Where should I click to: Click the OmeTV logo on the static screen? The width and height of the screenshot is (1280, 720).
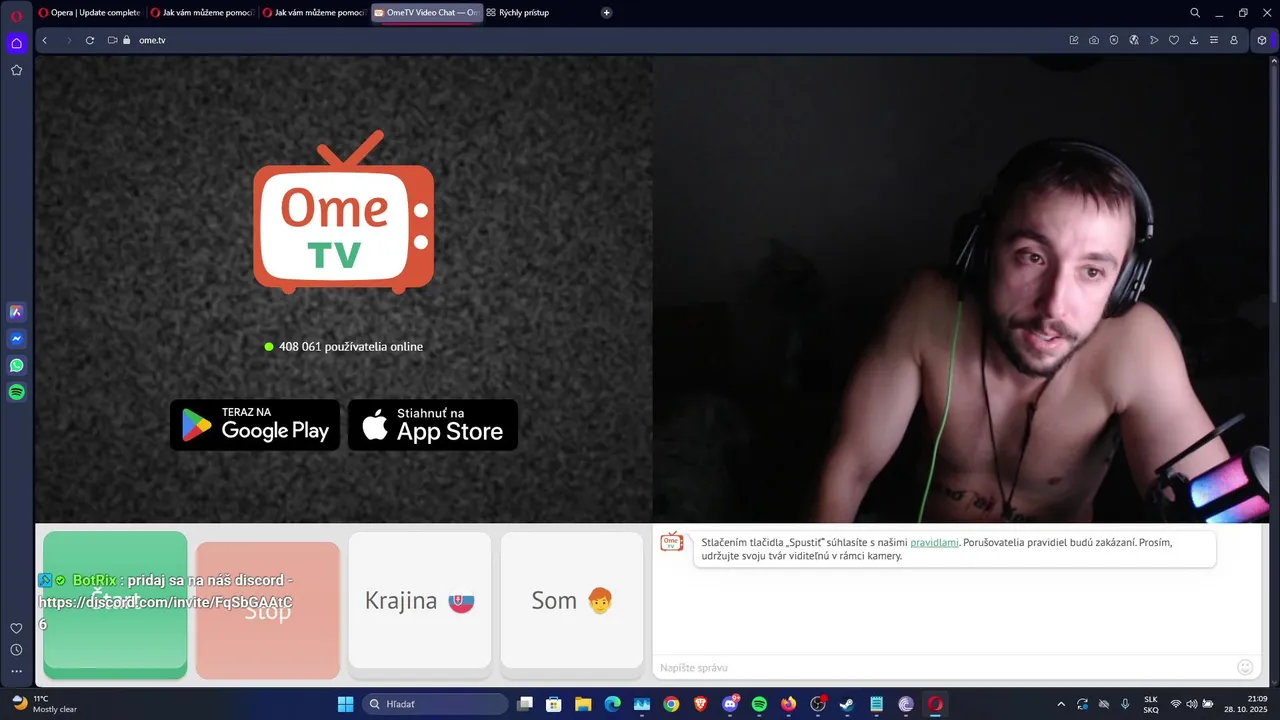[344, 212]
